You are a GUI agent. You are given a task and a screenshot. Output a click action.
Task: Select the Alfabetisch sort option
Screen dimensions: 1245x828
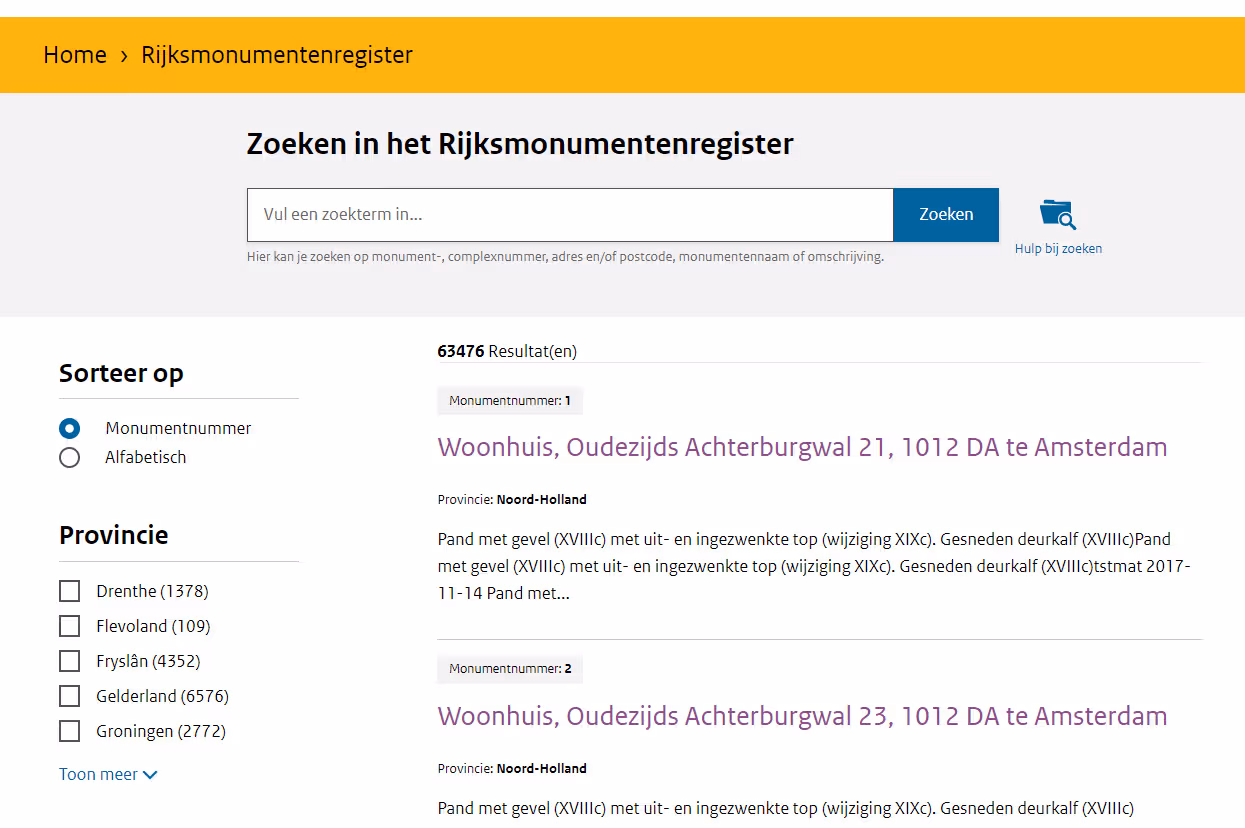69,458
